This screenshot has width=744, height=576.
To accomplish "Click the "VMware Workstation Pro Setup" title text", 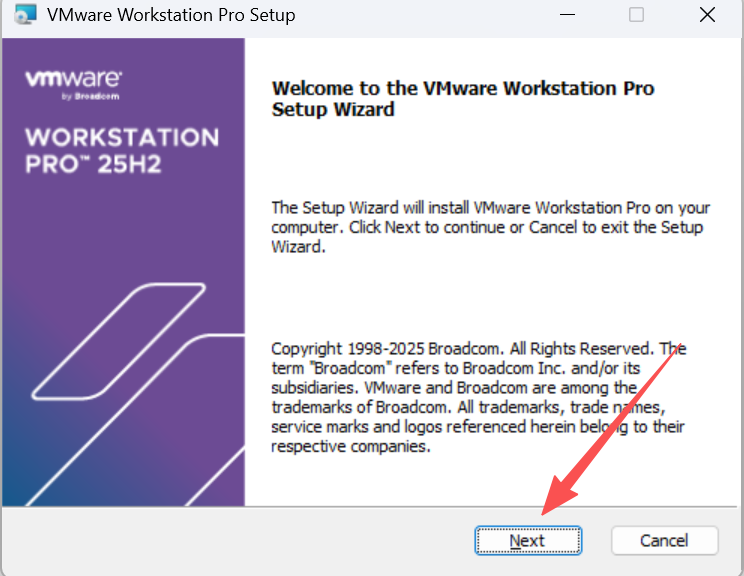I will (x=171, y=15).
